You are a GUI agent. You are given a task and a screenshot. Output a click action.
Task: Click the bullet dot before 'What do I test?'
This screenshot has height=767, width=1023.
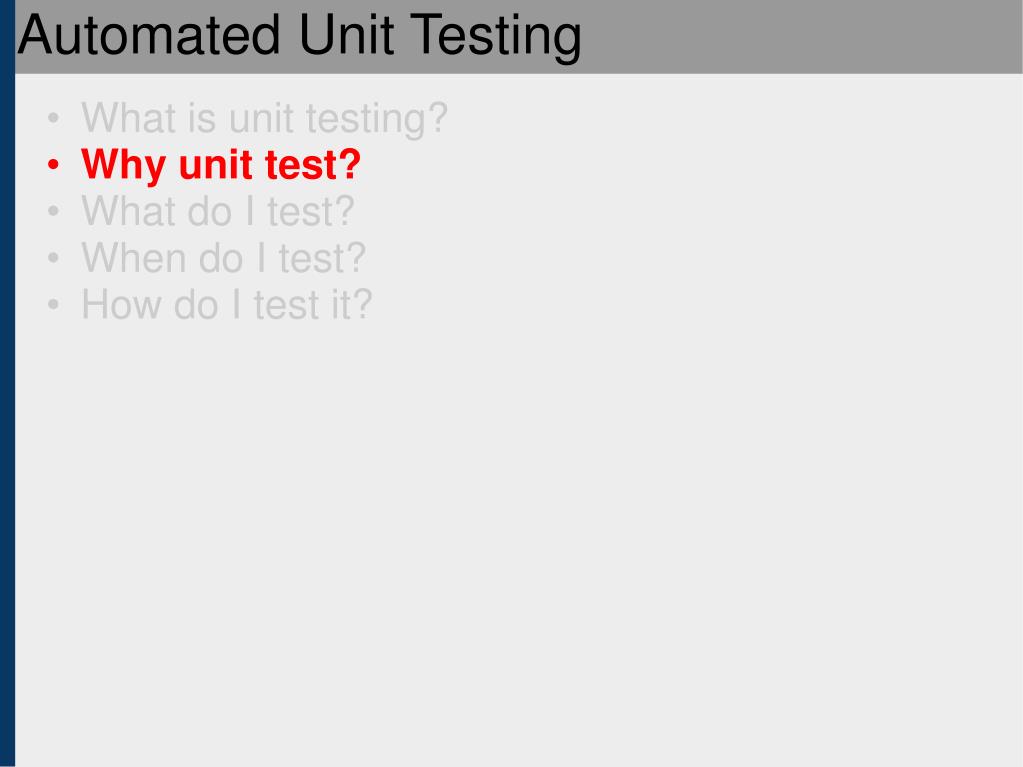click(53, 211)
